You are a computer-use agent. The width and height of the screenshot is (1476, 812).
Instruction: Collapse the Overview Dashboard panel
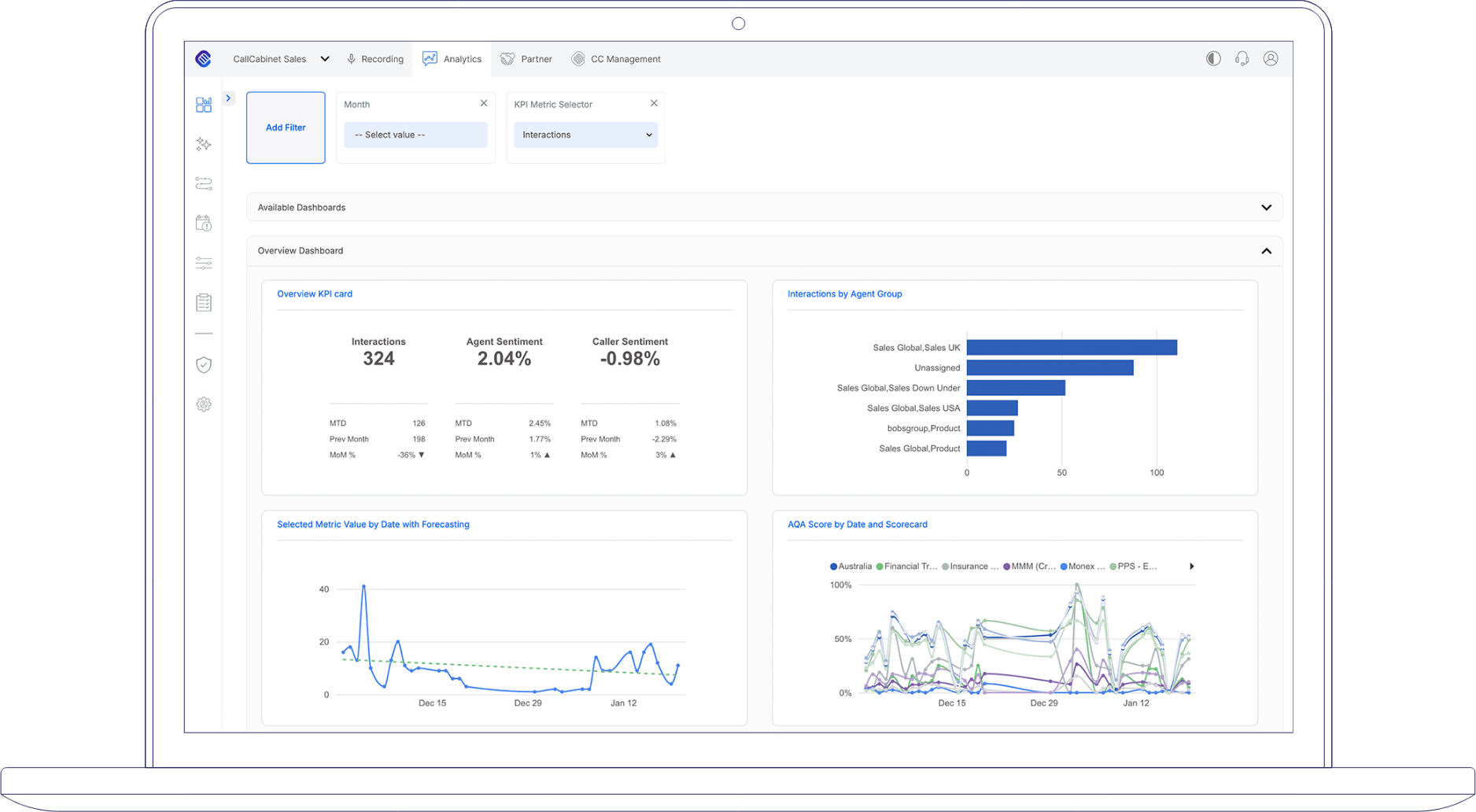[x=1267, y=250]
